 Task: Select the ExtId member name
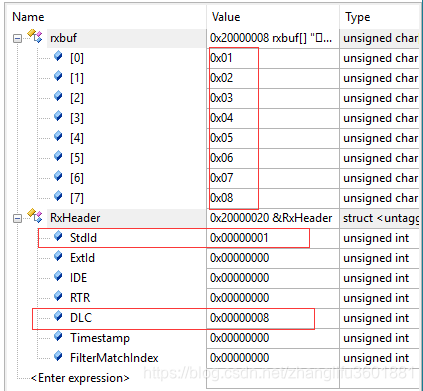[x=82, y=258]
